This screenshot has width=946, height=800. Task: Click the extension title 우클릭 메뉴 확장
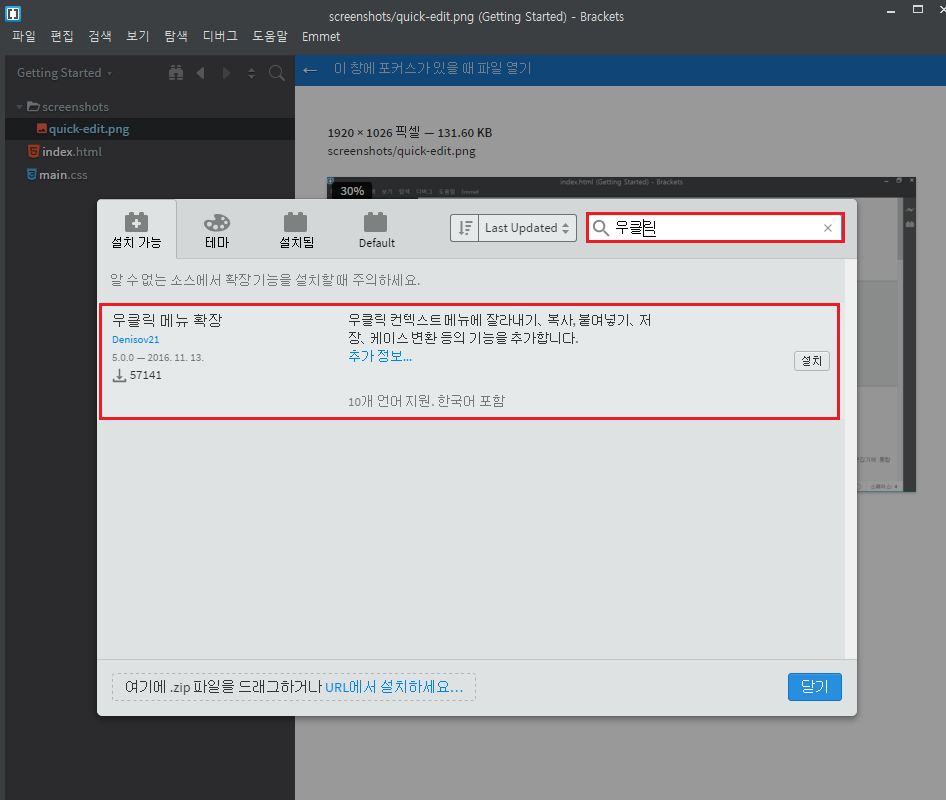pyautogui.click(x=167, y=320)
